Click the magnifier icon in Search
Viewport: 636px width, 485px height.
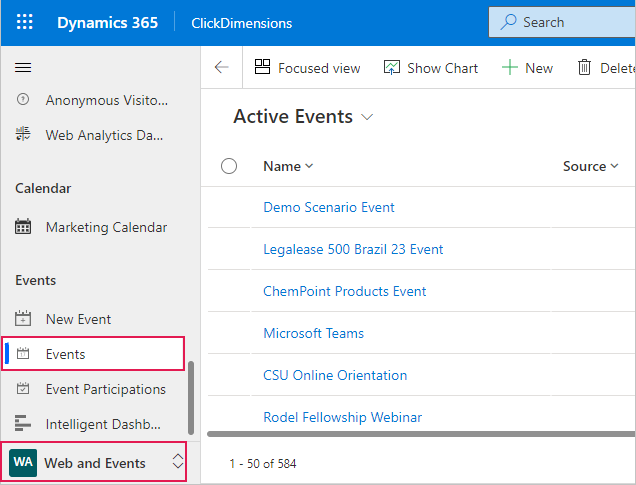508,22
